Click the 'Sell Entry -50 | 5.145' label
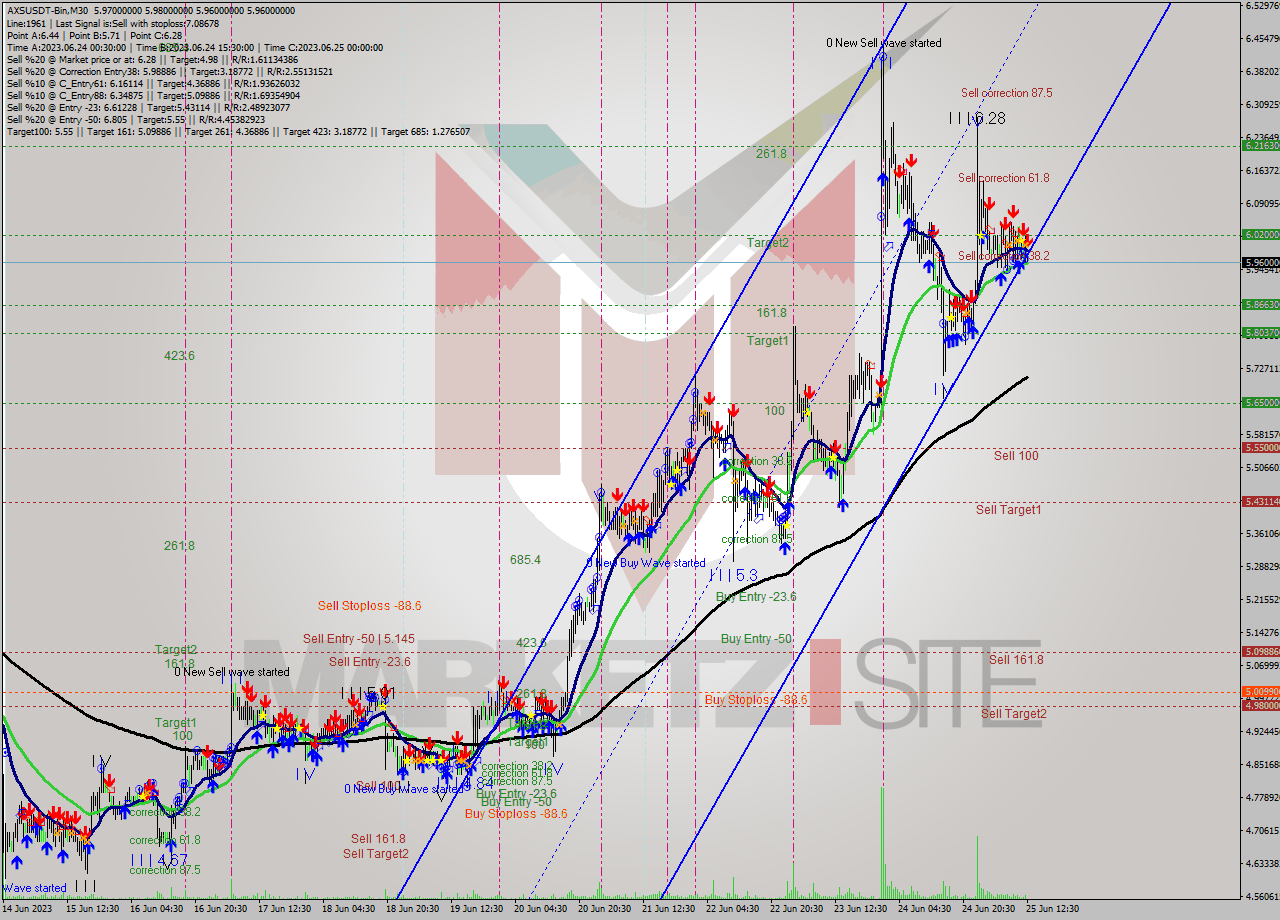 [358, 638]
